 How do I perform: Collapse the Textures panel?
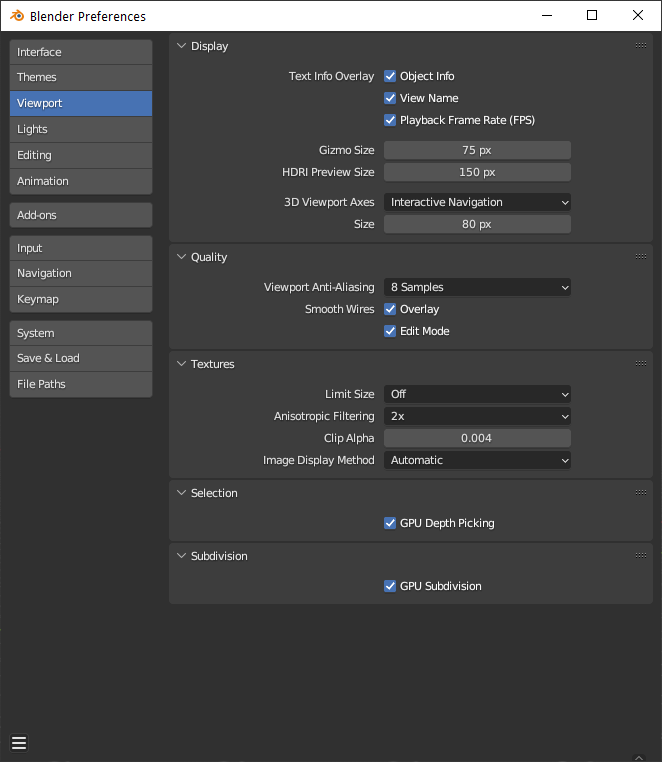[181, 364]
